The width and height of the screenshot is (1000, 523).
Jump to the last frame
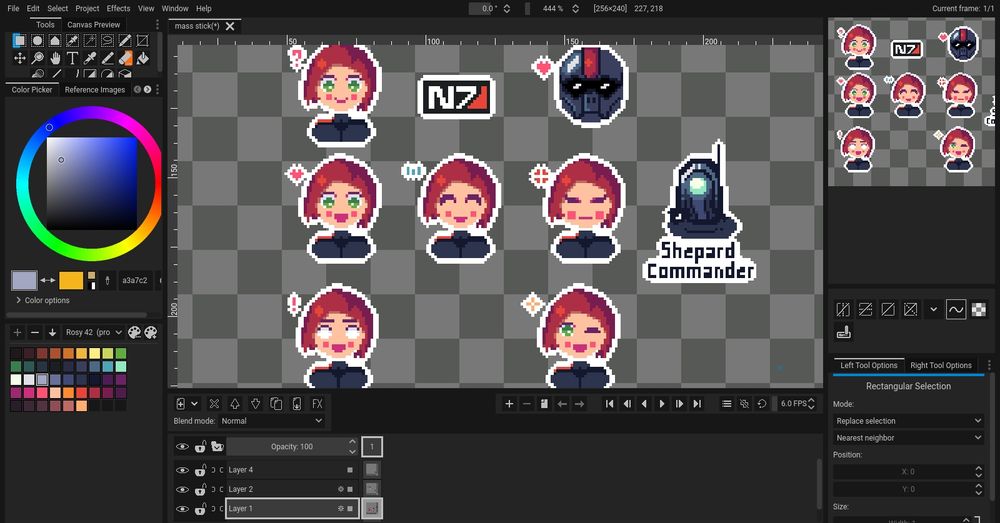(697, 404)
